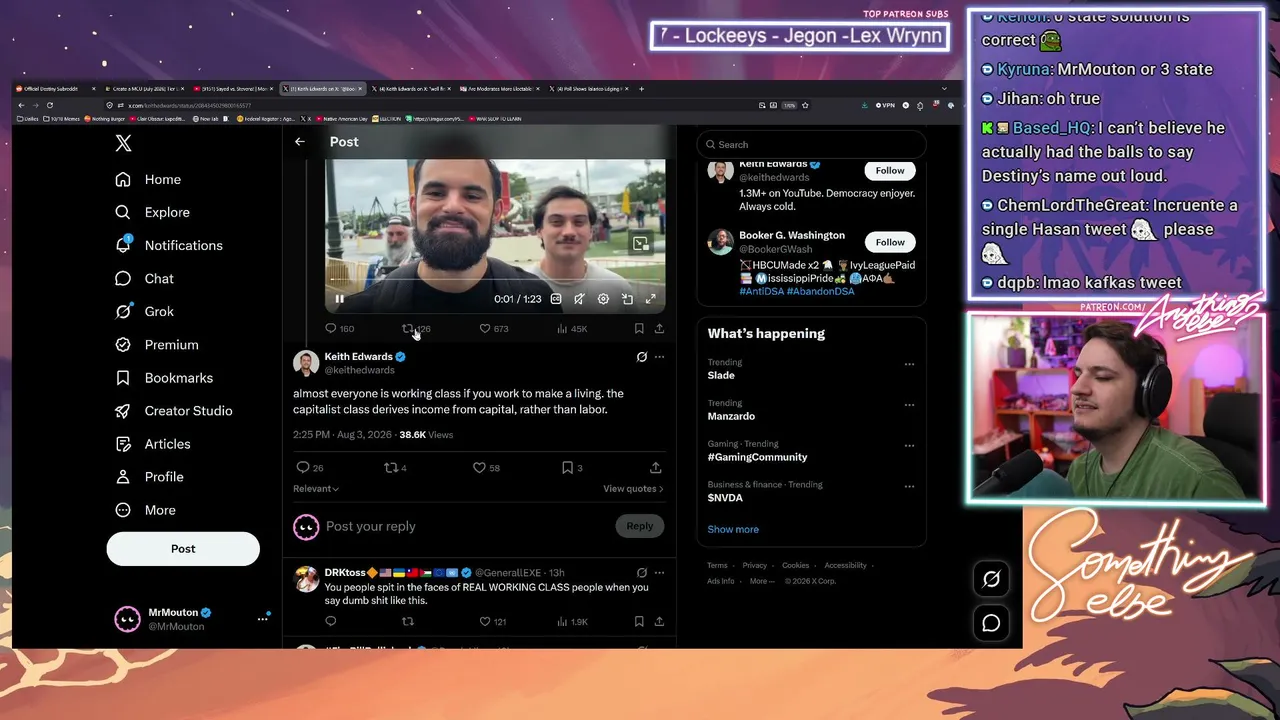The image size is (1280, 720).
Task: Reply to DRKtoss's comment
Action: coord(331,621)
